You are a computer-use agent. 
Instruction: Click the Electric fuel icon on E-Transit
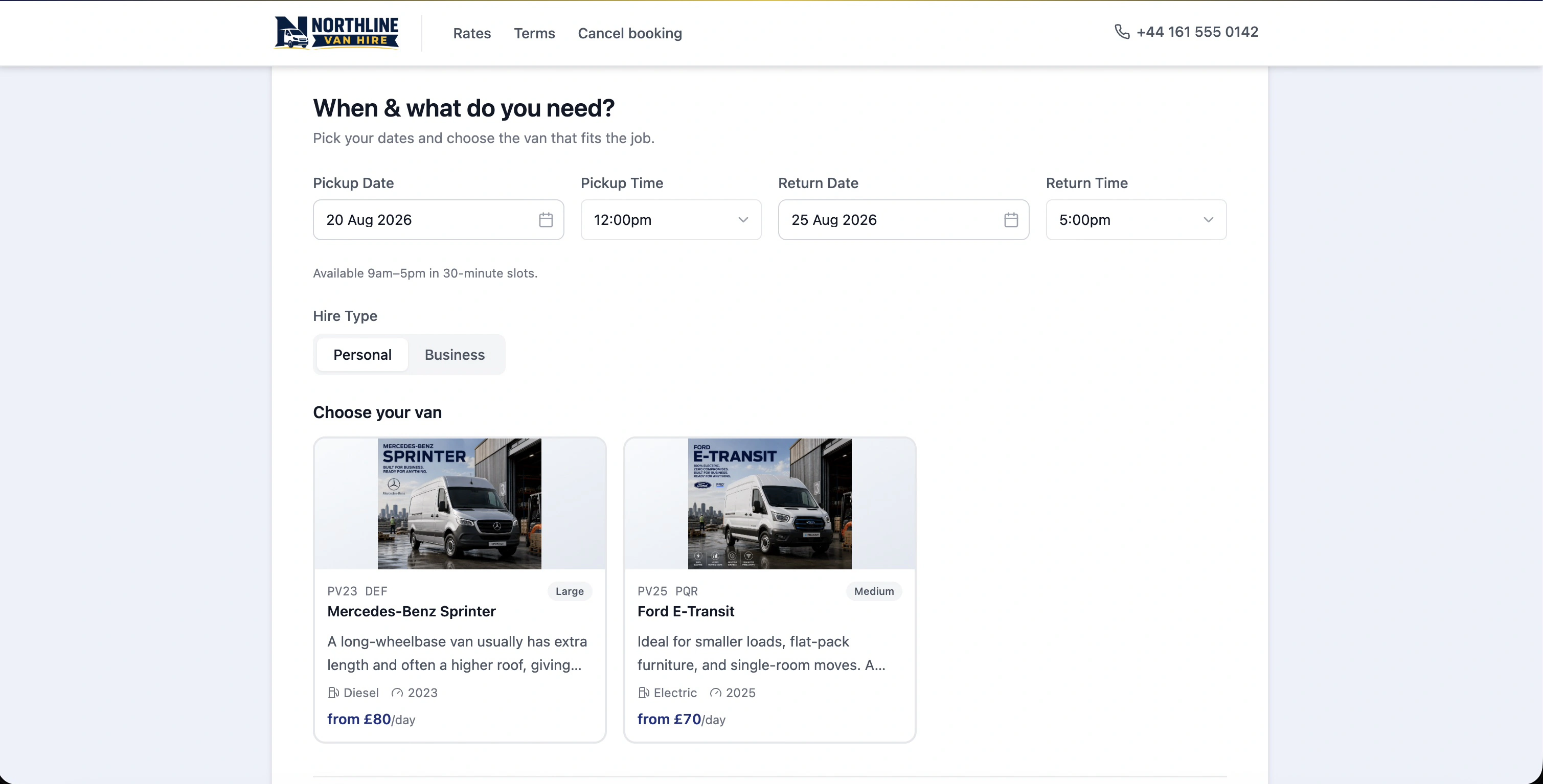coord(644,693)
